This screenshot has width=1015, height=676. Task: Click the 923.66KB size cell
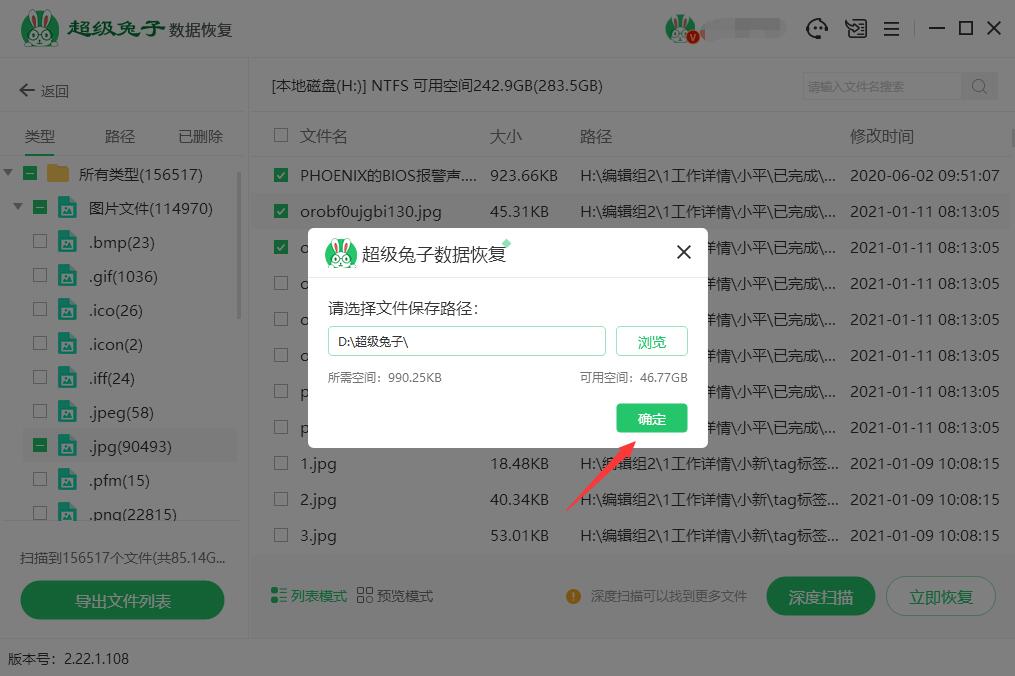coord(524,175)
